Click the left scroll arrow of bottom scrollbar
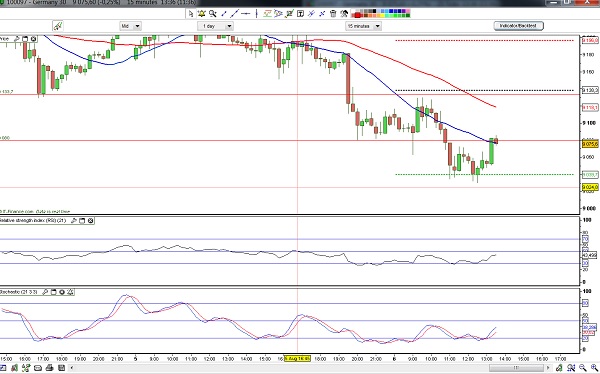The image size is (600, 374). (72, 368)
